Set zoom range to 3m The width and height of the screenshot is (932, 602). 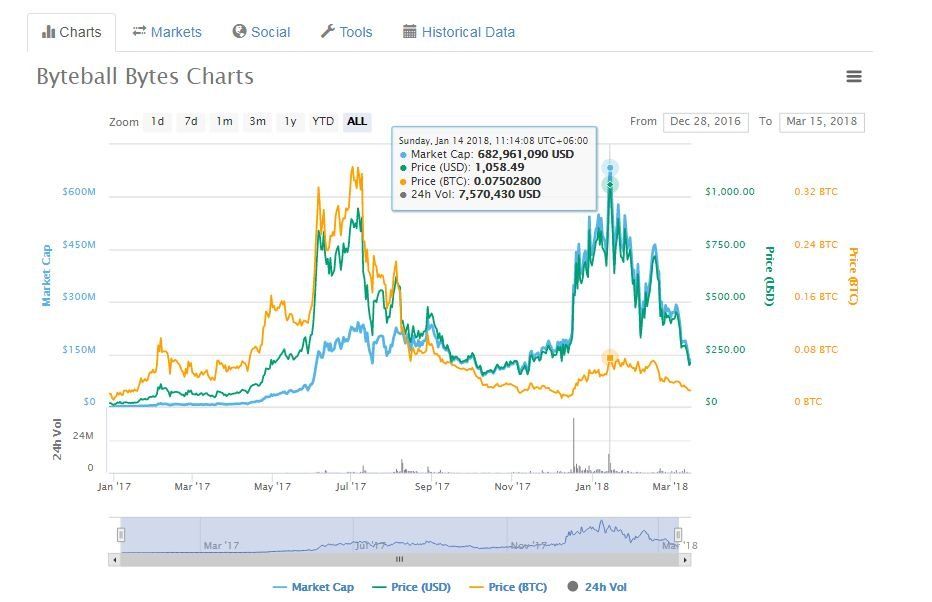257,122
